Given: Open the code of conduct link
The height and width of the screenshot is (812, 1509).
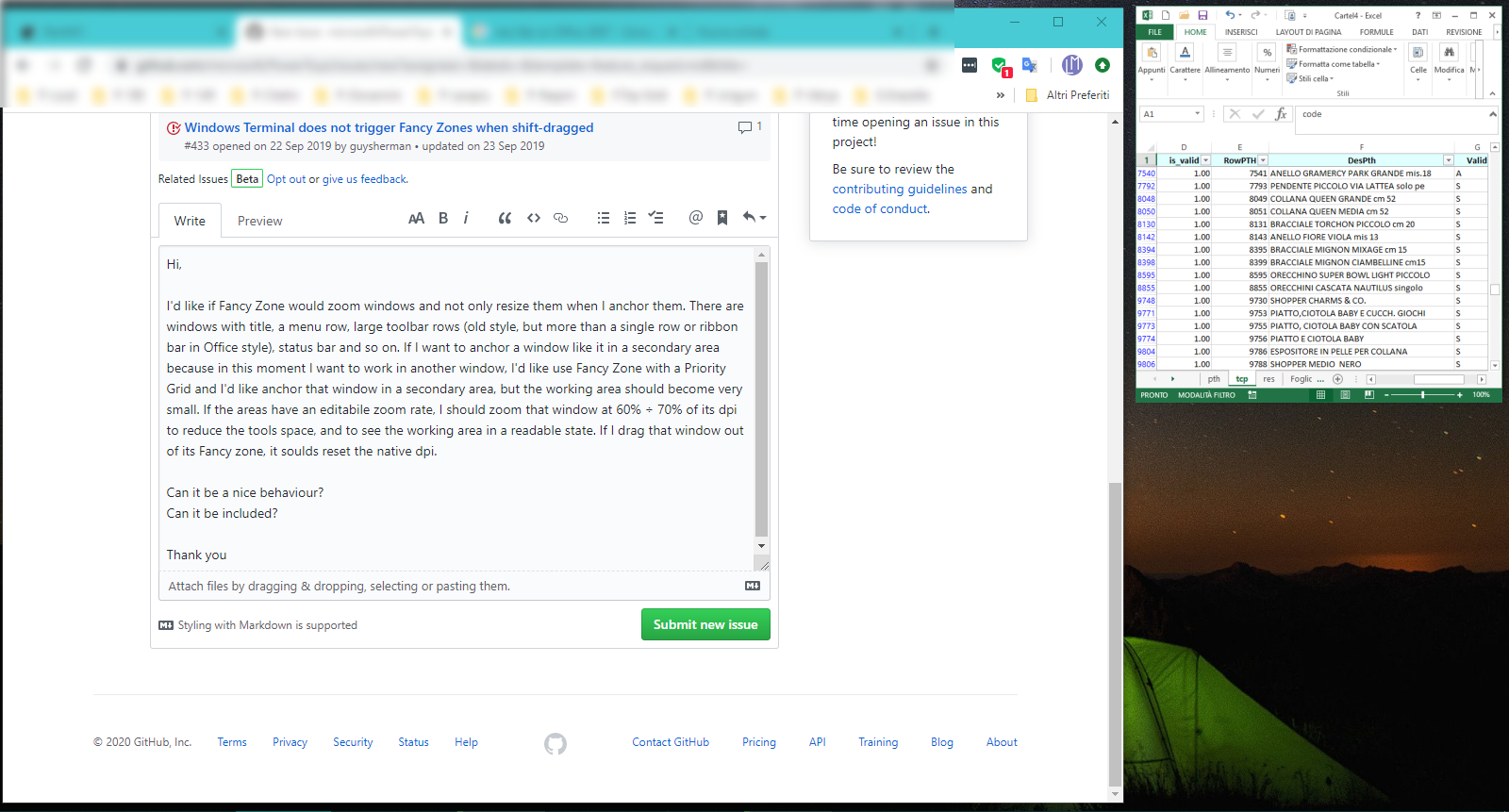Looking at the screenshot, I should (880, 208).
